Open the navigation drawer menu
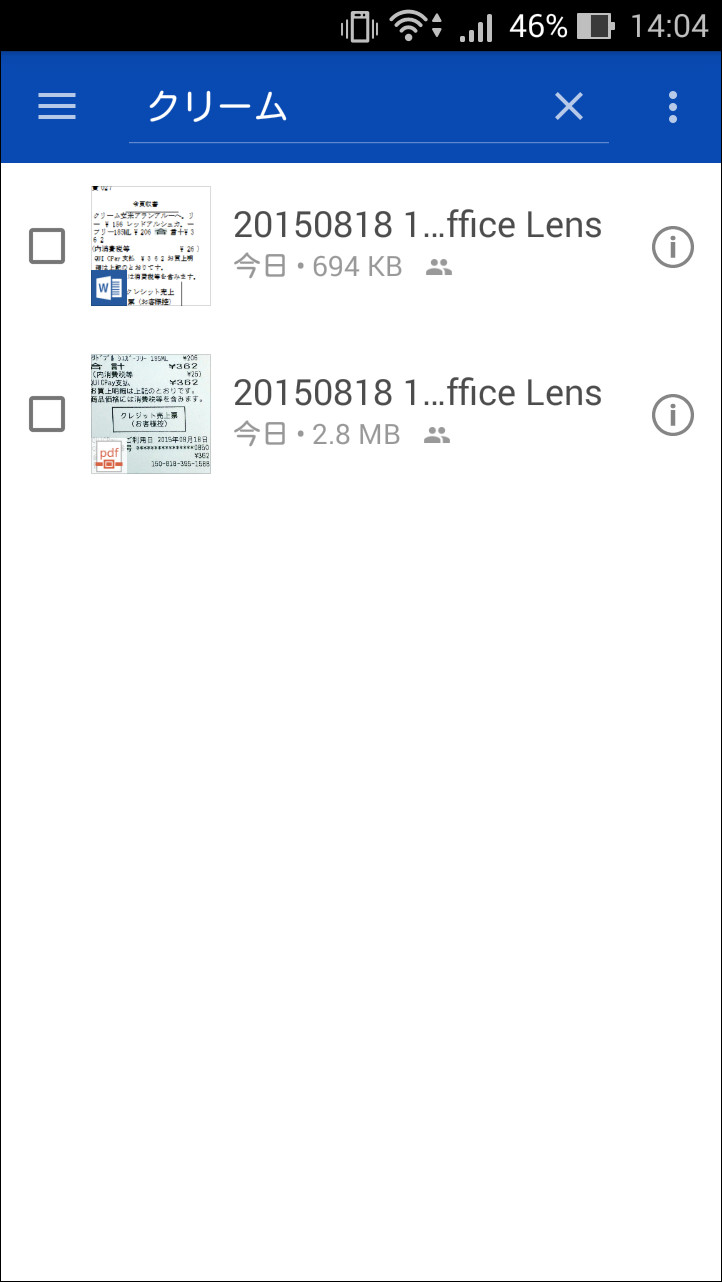Image resolution: width=722 pixels, height=1282 pixels. [57, 107]
